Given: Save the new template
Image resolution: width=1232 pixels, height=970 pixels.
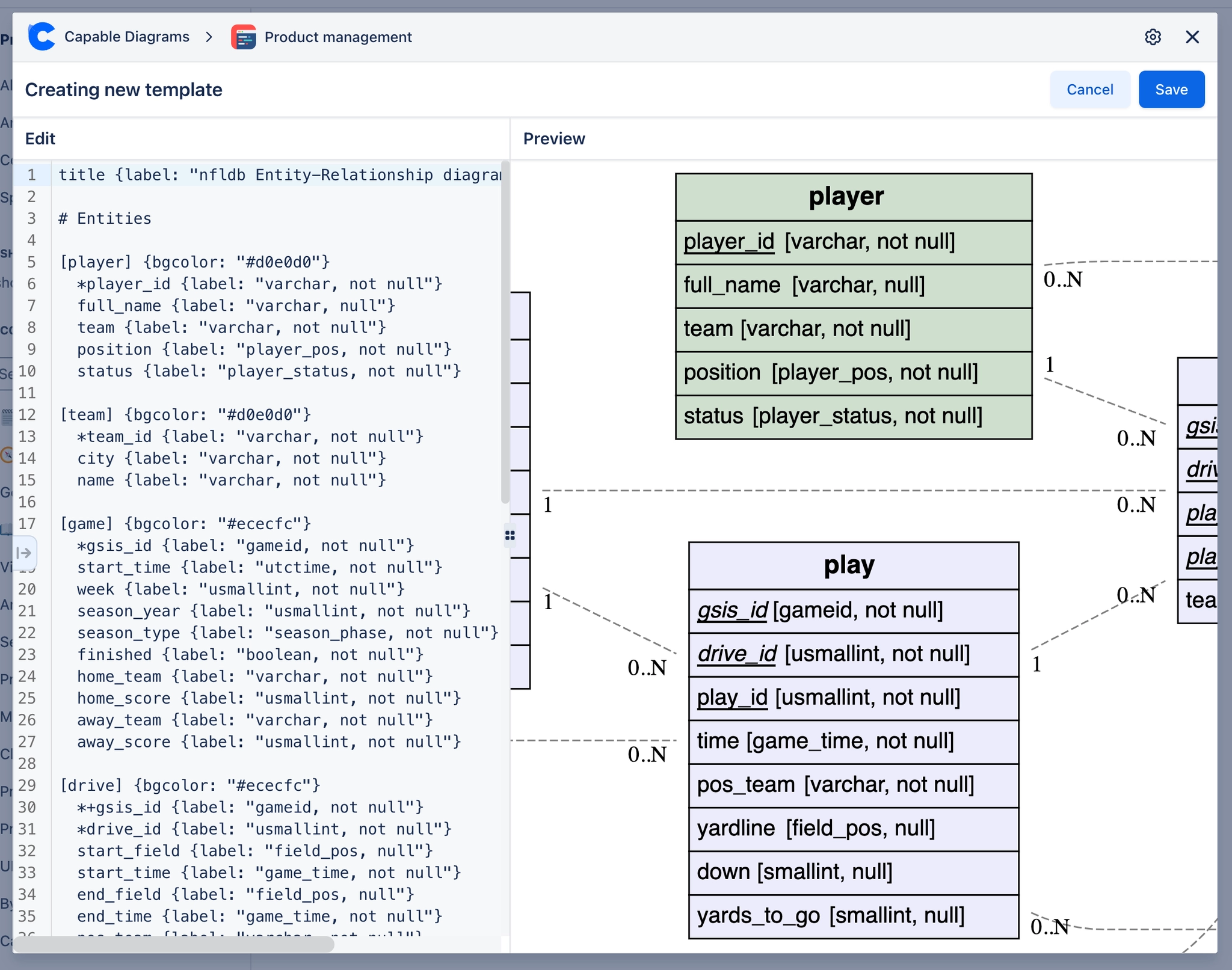Looking at the screenshot, I should 1170,89.
